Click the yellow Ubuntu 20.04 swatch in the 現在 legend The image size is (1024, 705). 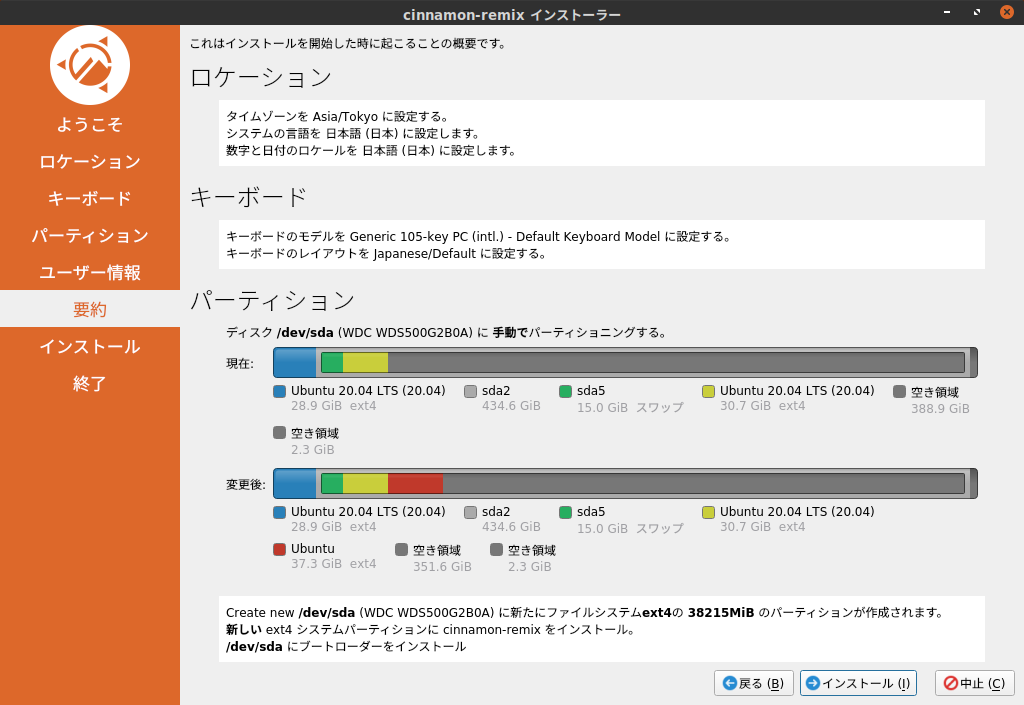tap(709, 392)
